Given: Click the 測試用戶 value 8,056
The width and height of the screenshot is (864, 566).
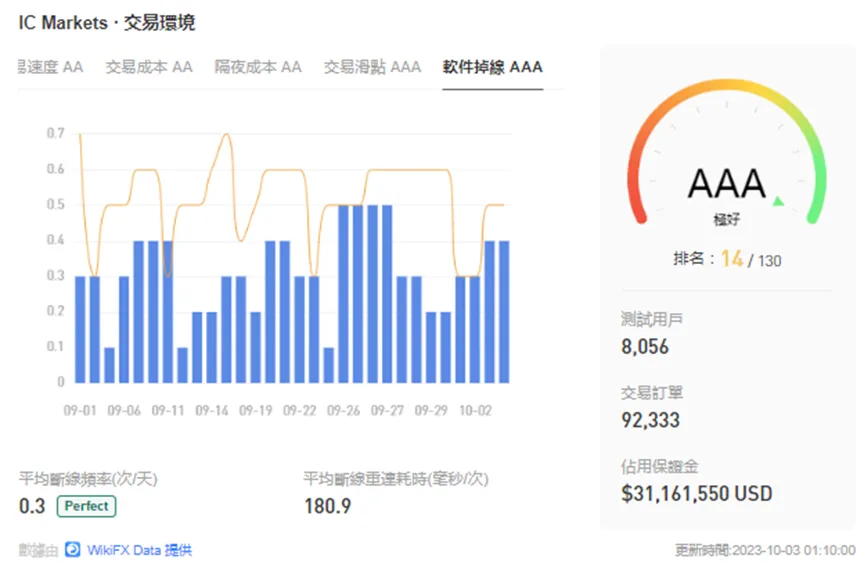Looking at the screenshot, I should tap(645, 347).
